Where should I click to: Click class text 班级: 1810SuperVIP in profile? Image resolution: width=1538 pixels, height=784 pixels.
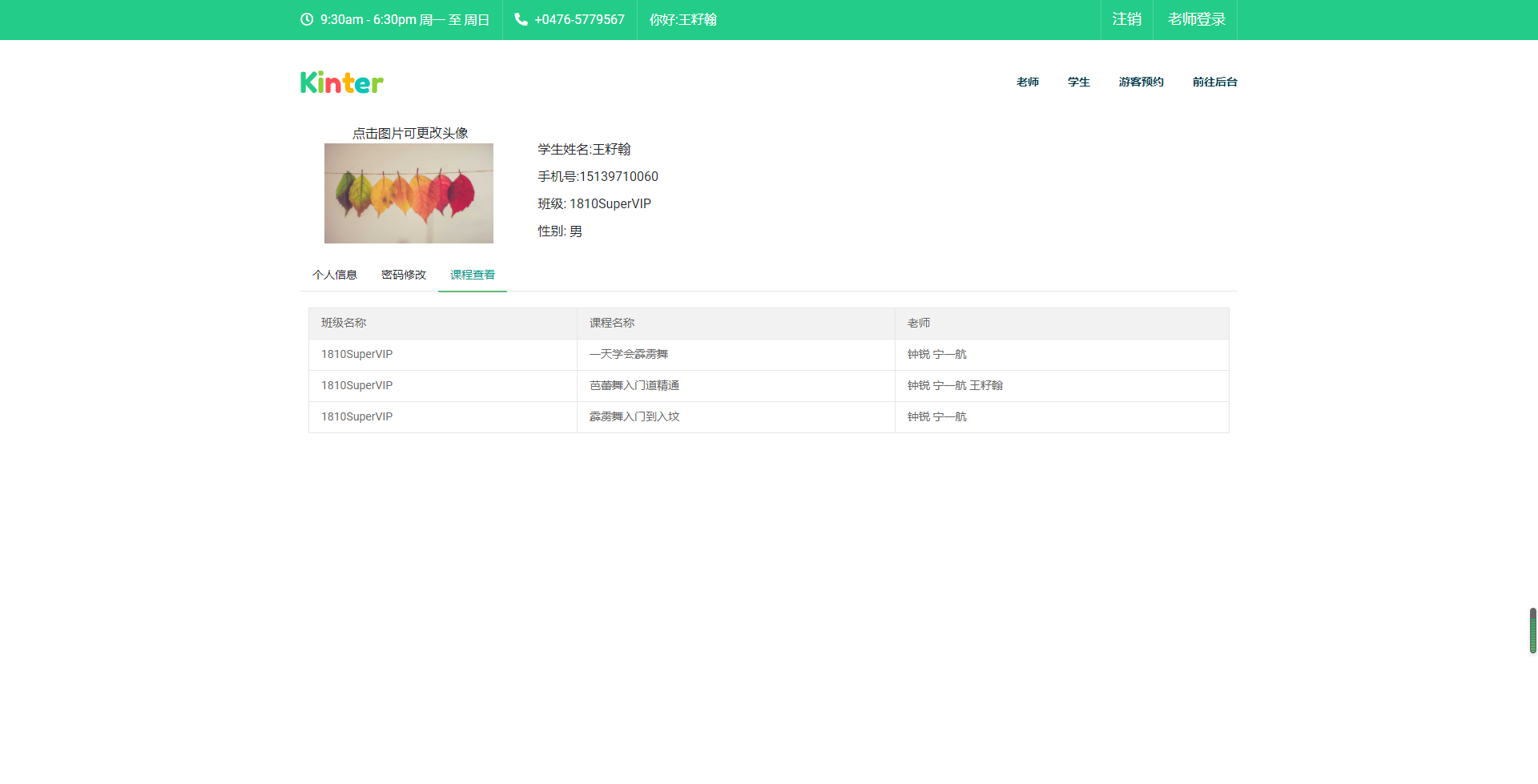[x=594, y=203]
